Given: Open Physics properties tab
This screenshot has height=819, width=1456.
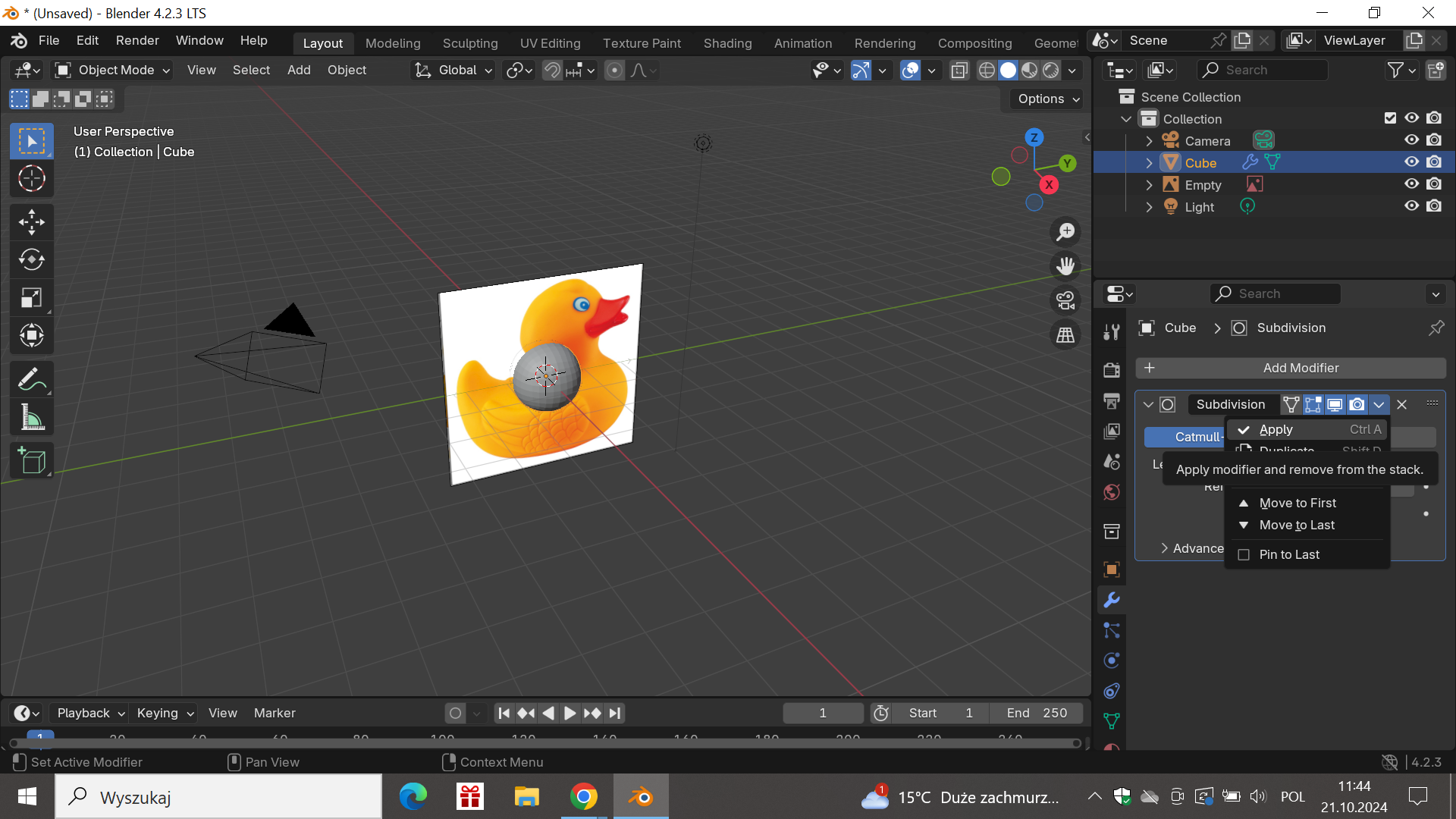Looking at the screenshot, I should tap(1112, 661).
